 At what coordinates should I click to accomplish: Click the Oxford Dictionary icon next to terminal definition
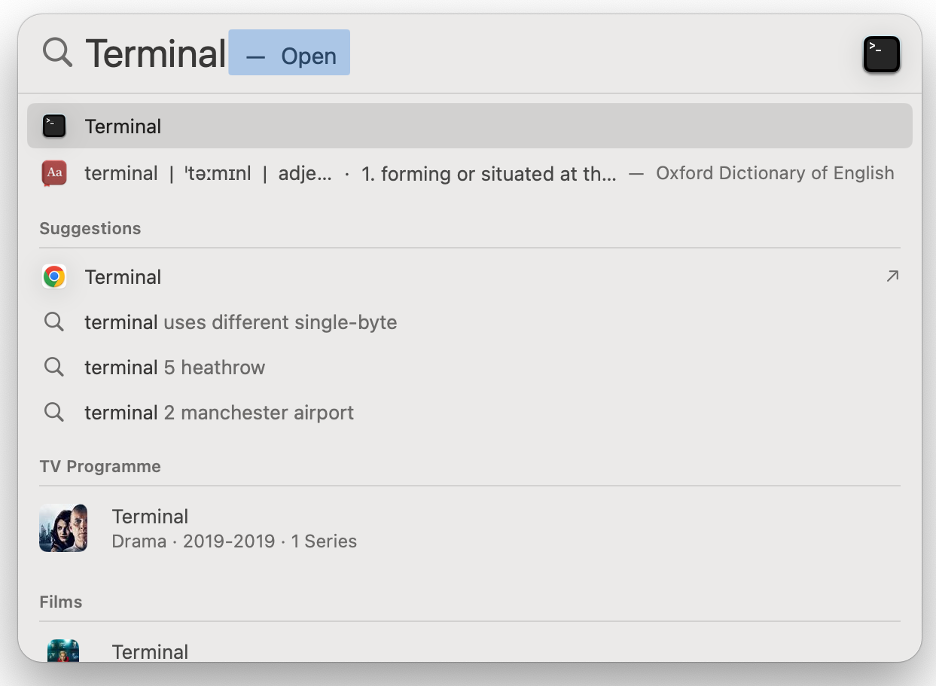pos(53,172)
